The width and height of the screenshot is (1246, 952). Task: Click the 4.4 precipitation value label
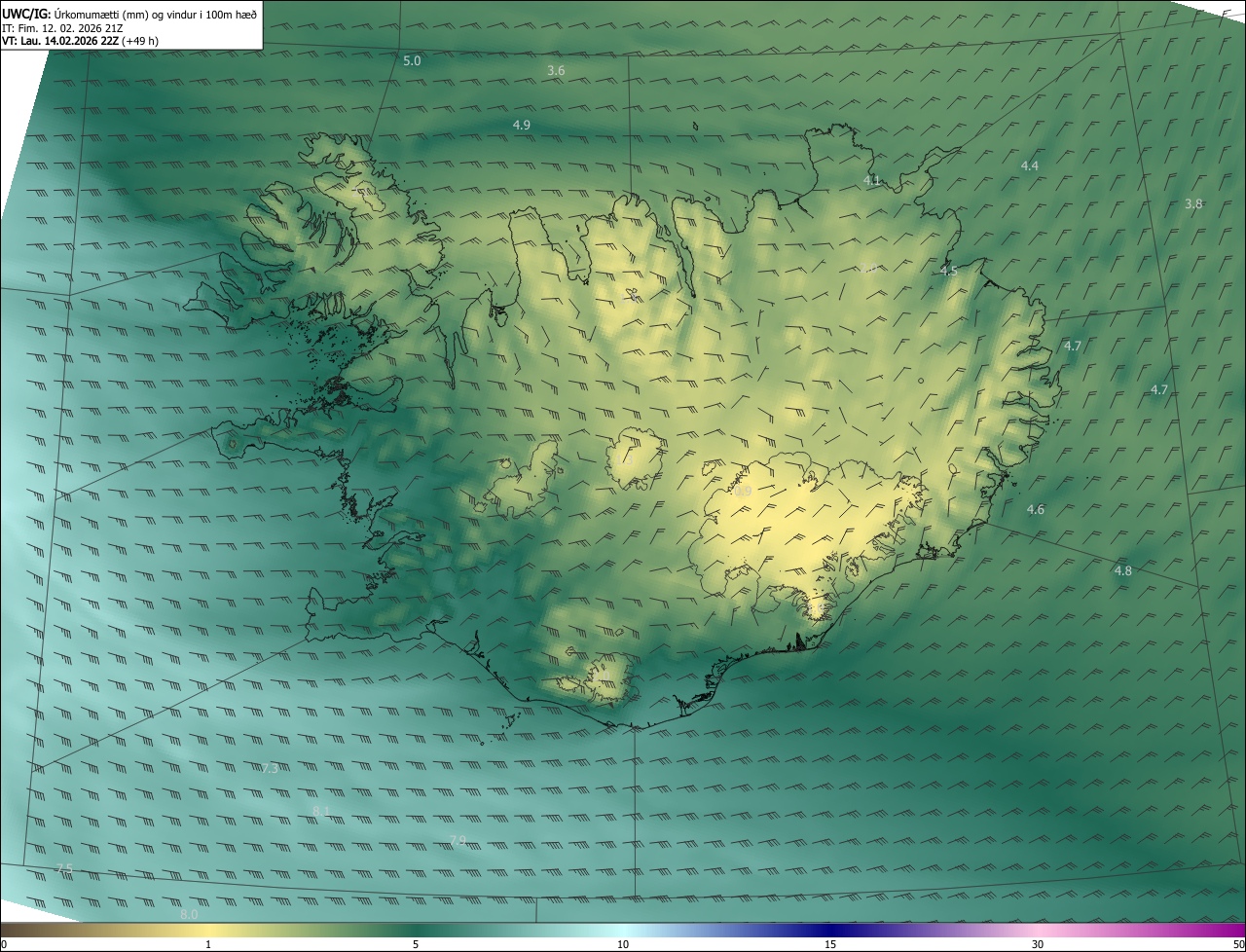click(x=1030, y=166)
